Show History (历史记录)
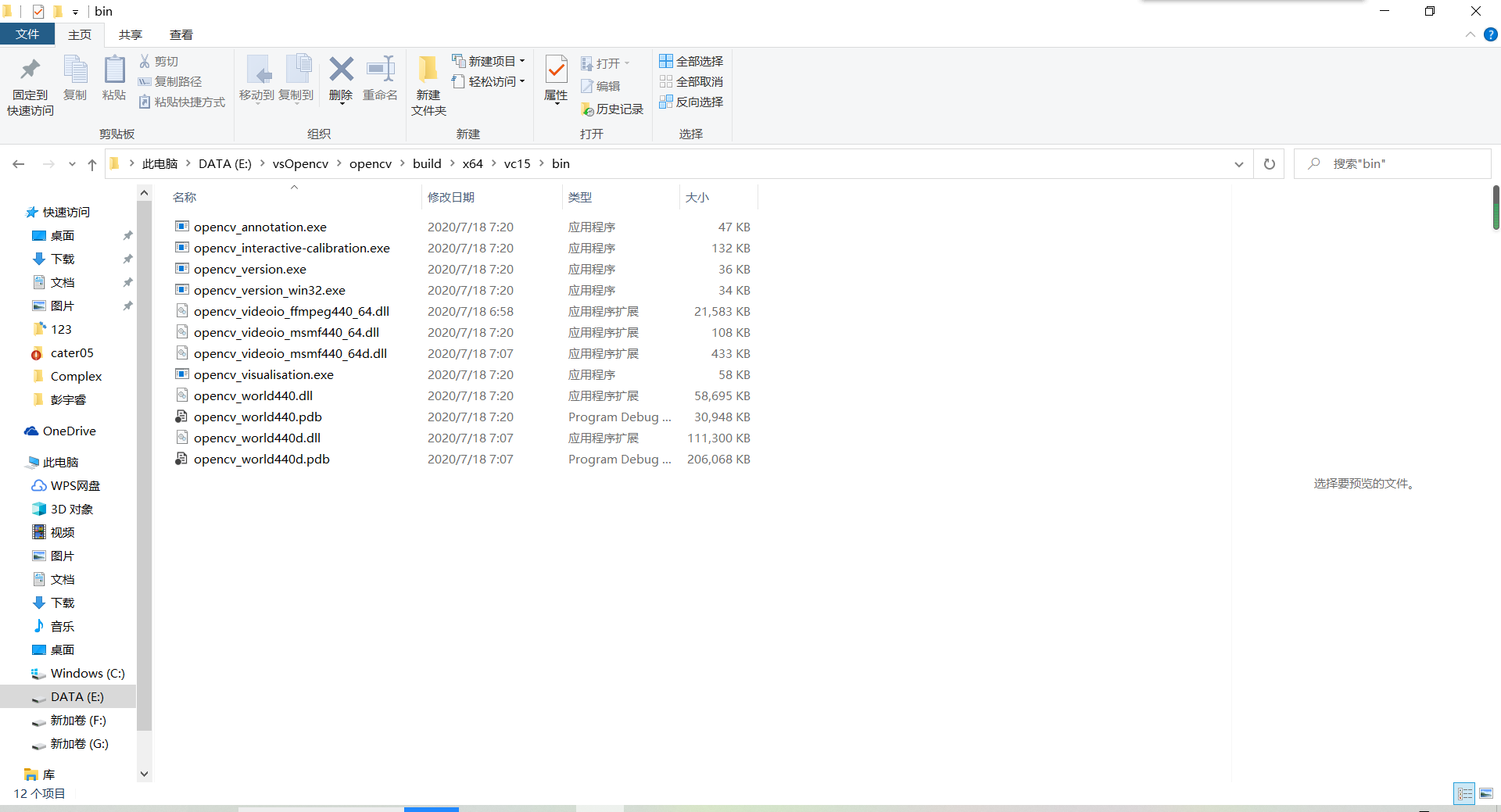The image size is (1501, 812). pyautogui.click(x=612, y=109)
